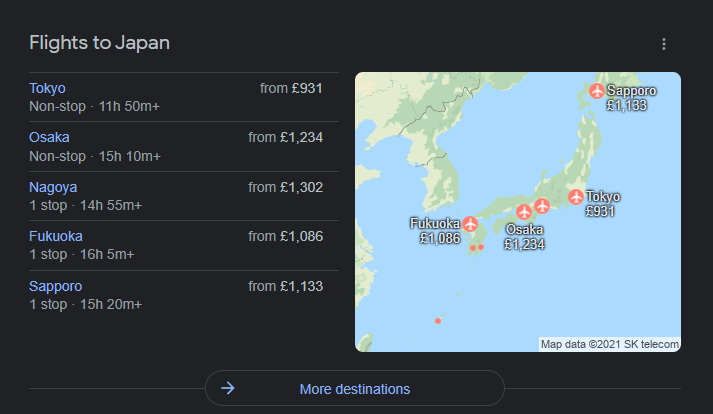Choose Fukuoka in the flight list
This screenshot has height=414, width=713.
56,237
